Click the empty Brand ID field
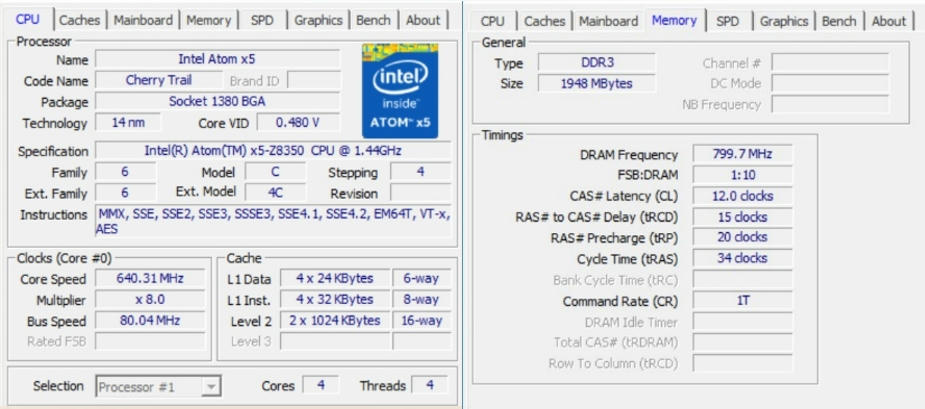The width and height of the screenshot is (925, 409). pos(313,80)
